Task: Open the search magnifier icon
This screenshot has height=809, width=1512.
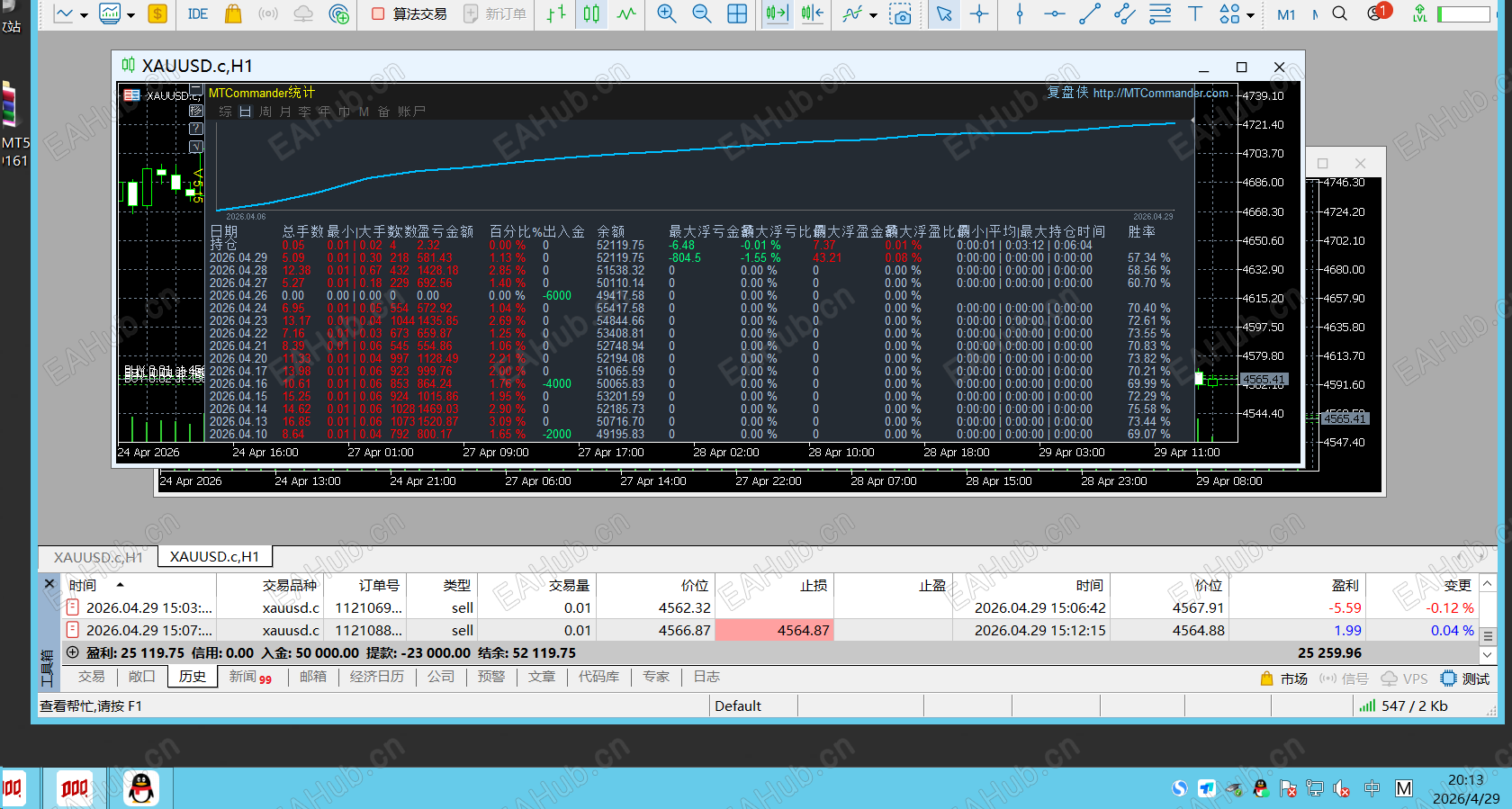Action: pos(1340,13)
